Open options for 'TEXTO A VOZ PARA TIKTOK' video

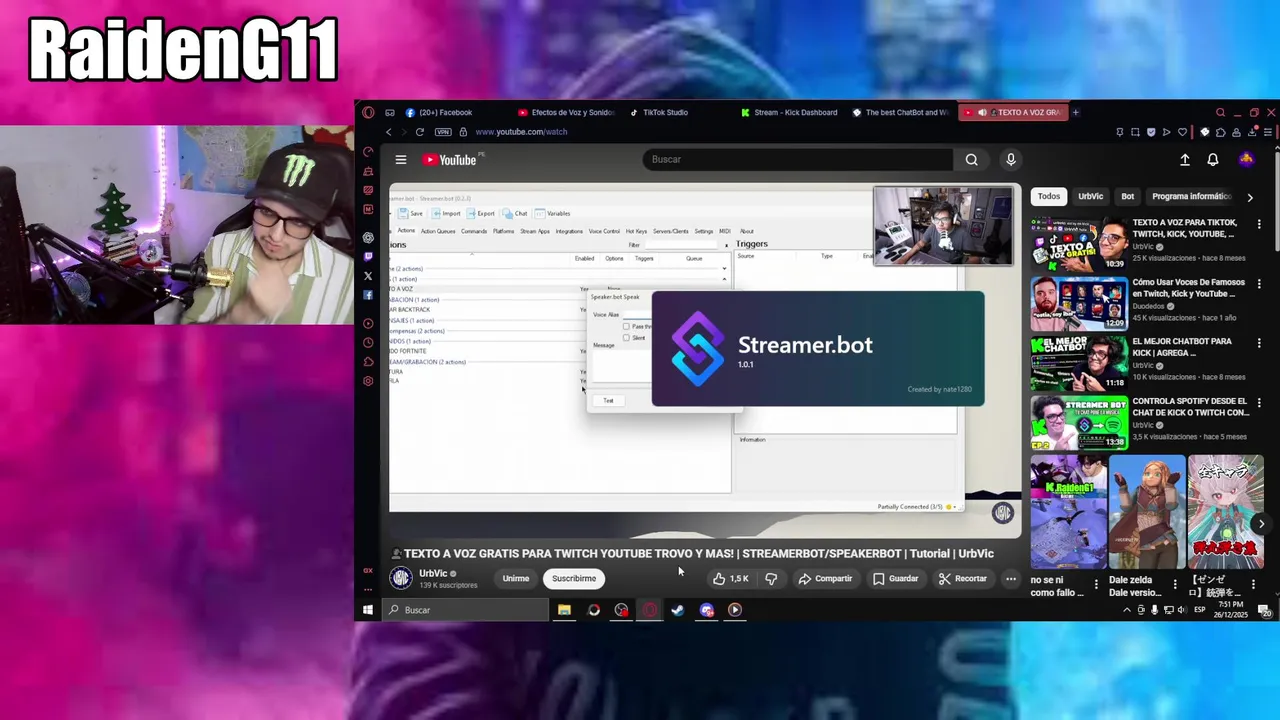1259,224
